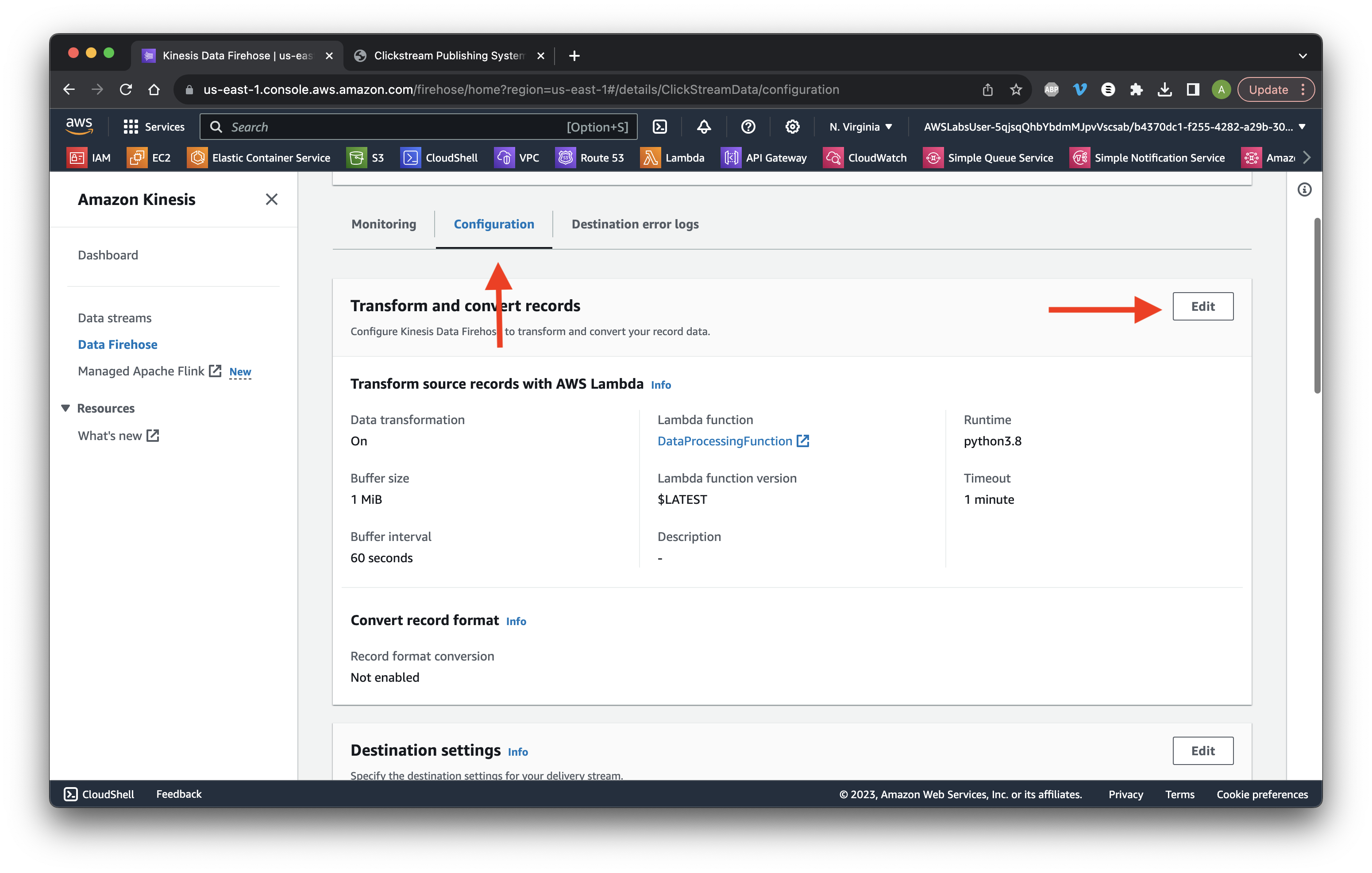
Task: Click the Chrome Update button
Action: (x=1268, y=89)
